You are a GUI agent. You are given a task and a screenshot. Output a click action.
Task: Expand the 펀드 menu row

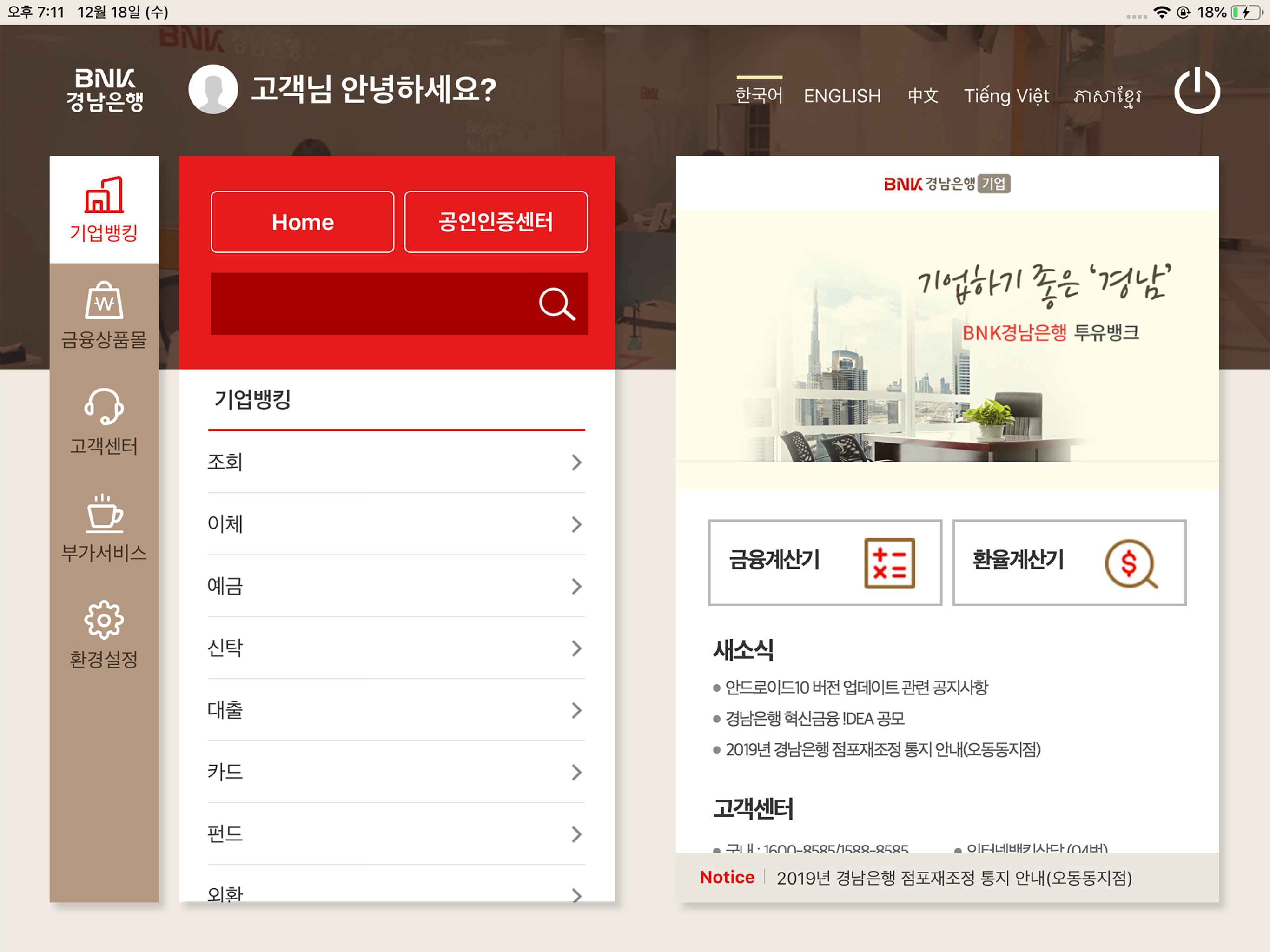point(397,834)
